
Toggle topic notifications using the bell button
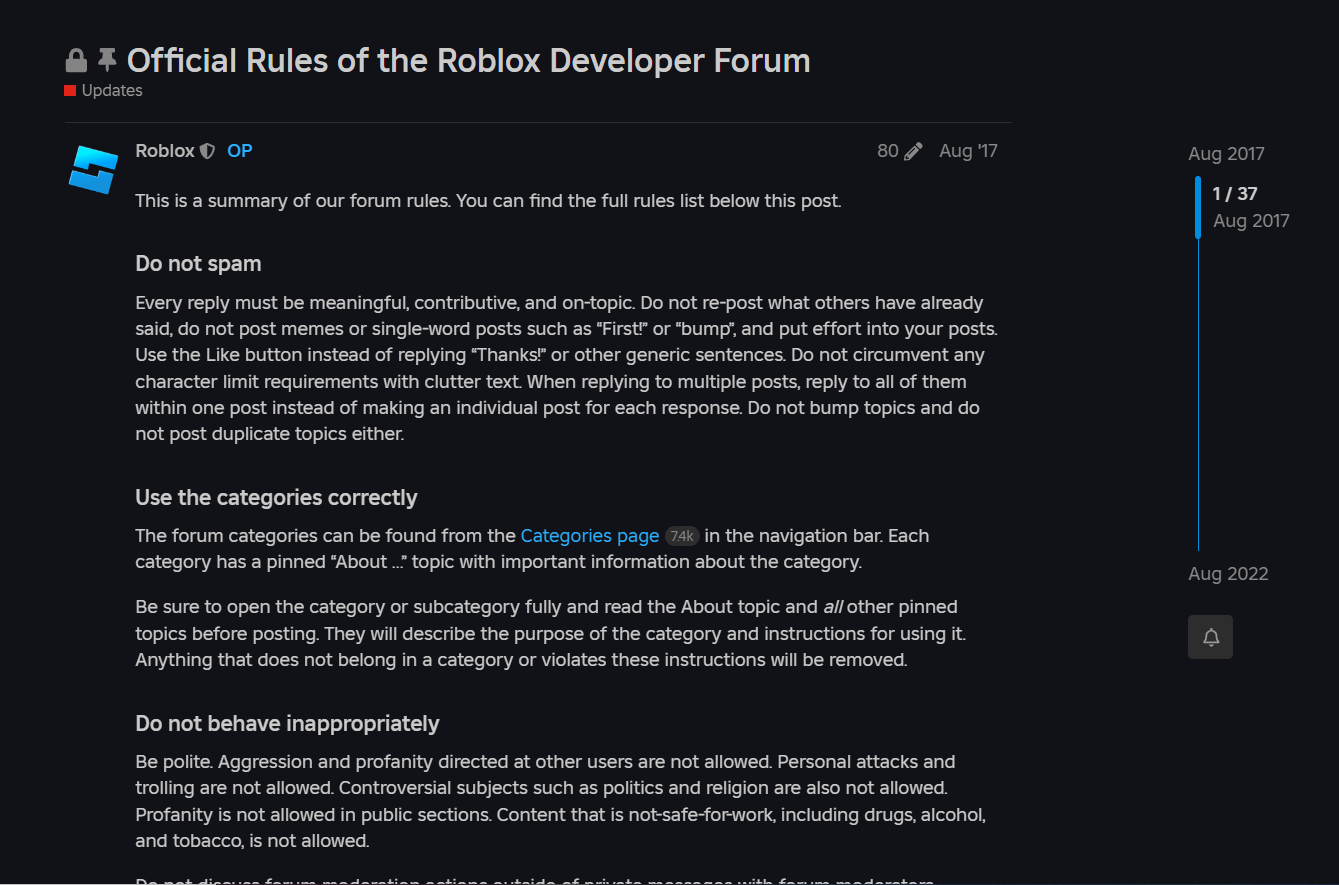(1210, 637)
